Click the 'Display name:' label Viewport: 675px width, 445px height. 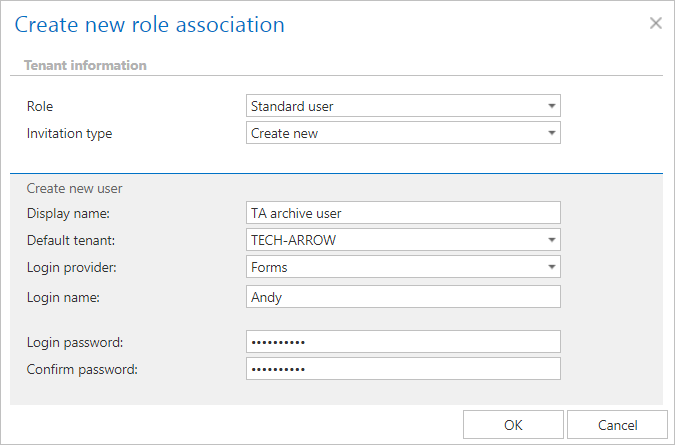click(x=67, y=213)
